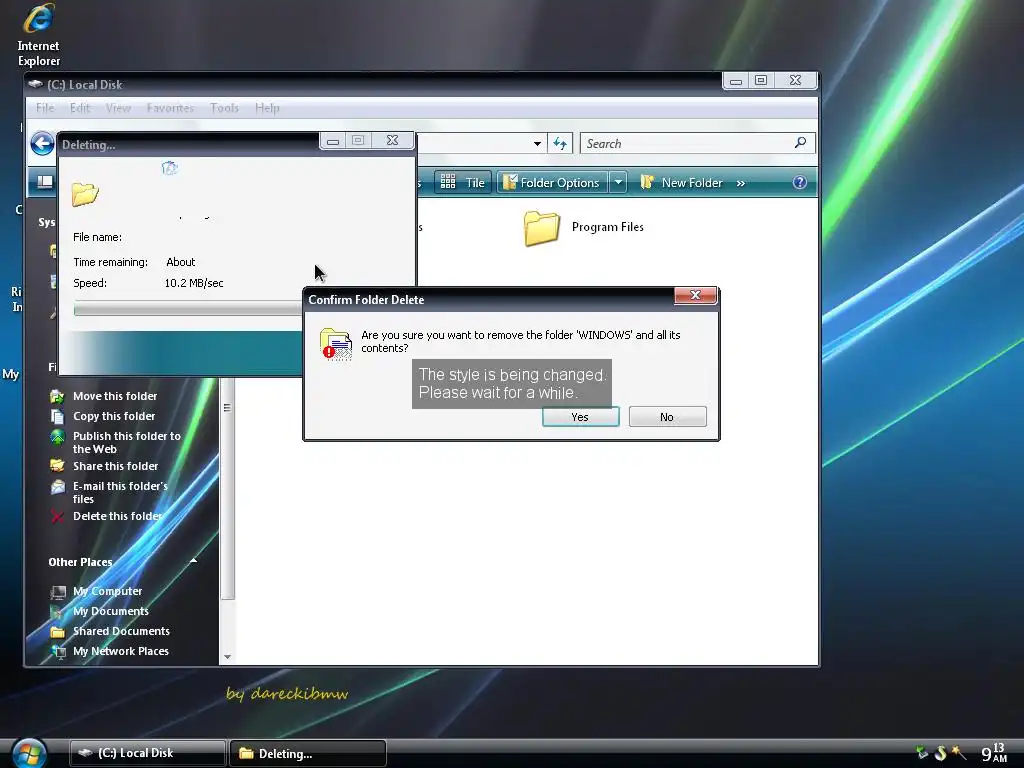Click the red X Delete this folder icon
1024x768 pixels.
57,517
